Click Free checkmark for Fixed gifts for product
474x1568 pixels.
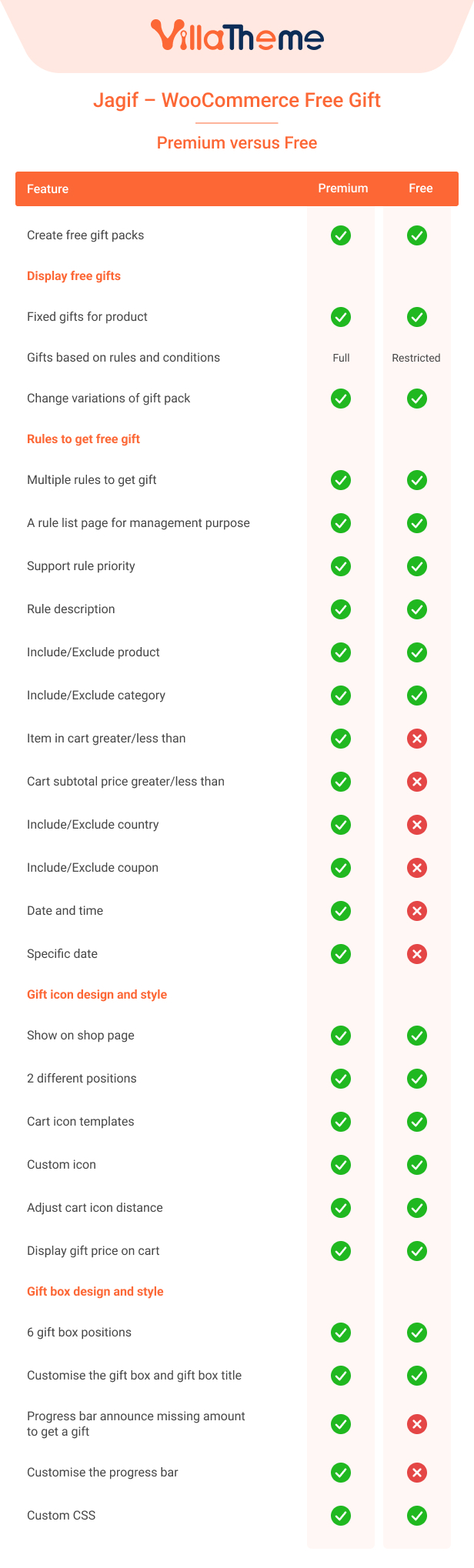click(417, 317)
